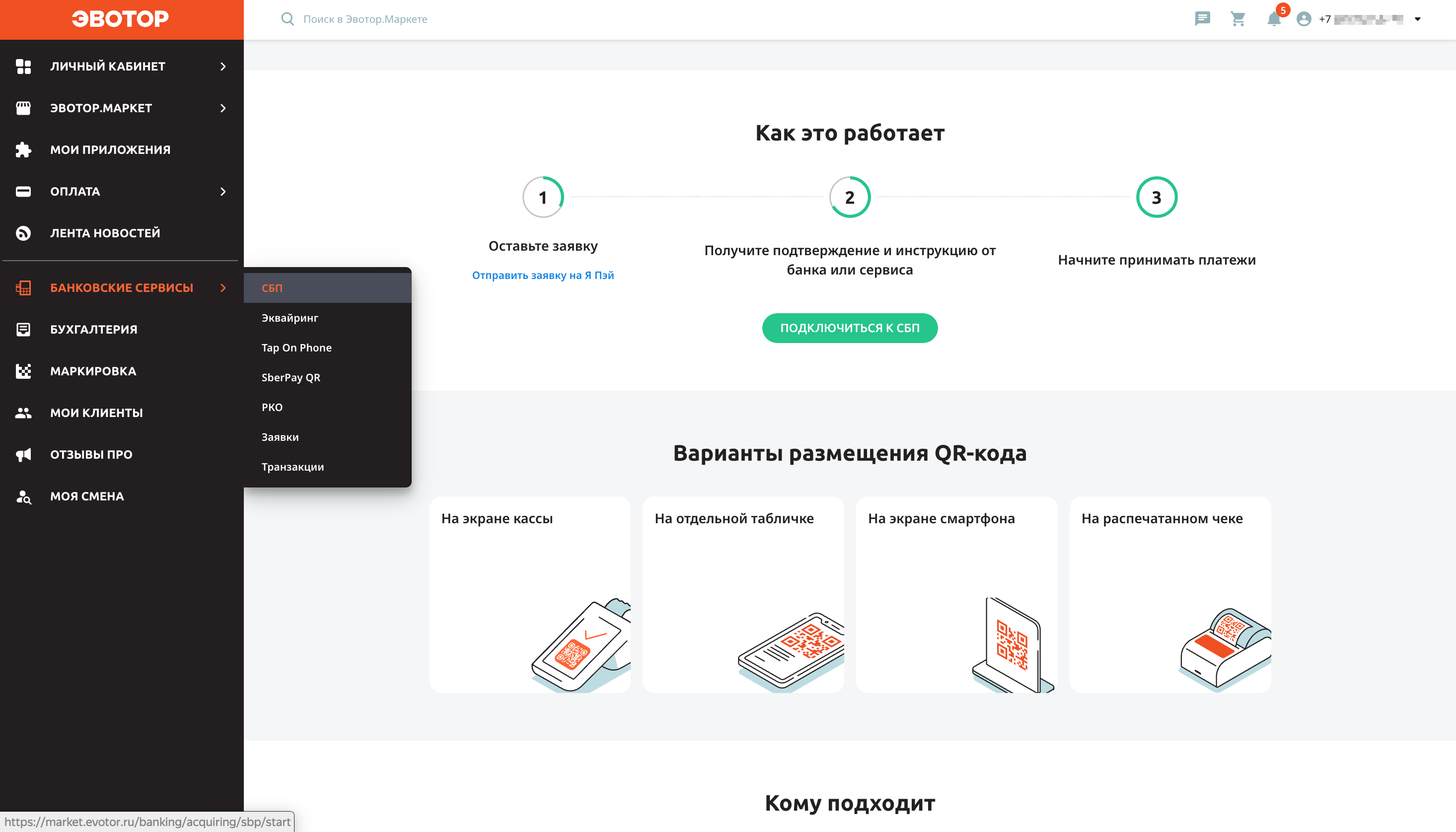Click step 2 circle indicator

coord(850,197)
